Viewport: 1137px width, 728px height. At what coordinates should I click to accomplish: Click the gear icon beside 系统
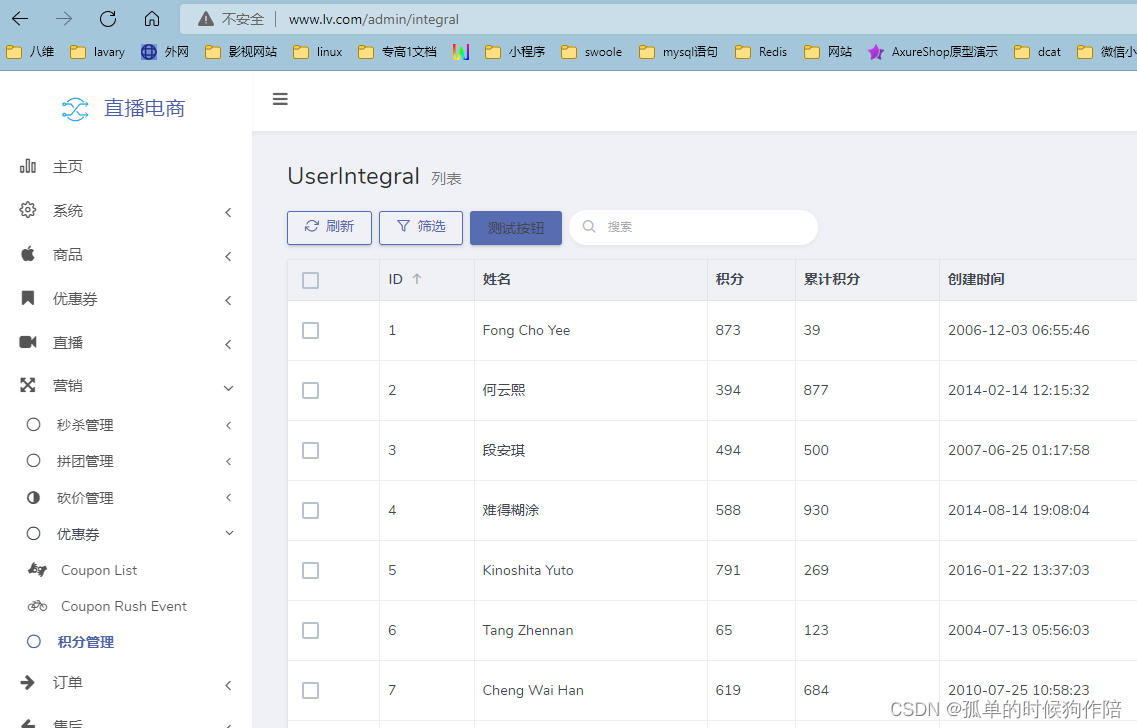[28, 210]
